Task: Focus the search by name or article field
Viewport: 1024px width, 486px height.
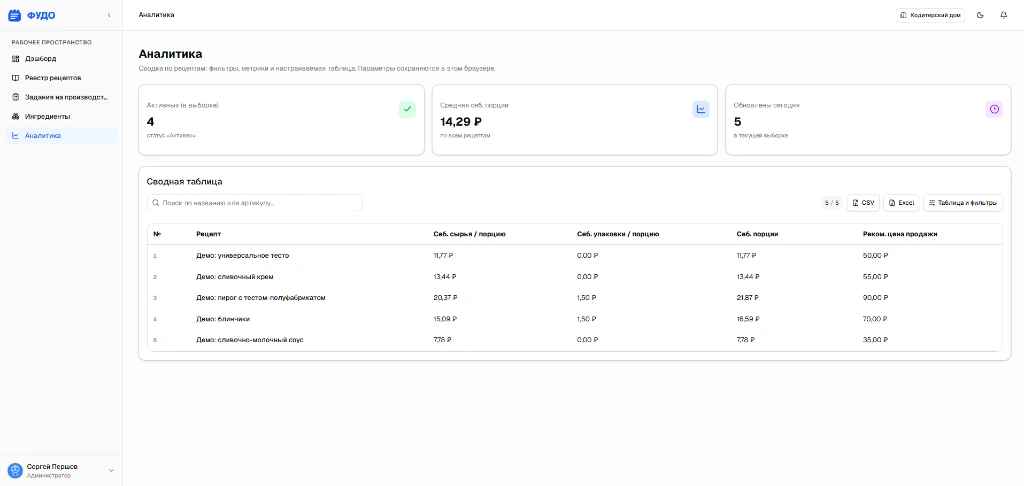Action: click(255, 202)
